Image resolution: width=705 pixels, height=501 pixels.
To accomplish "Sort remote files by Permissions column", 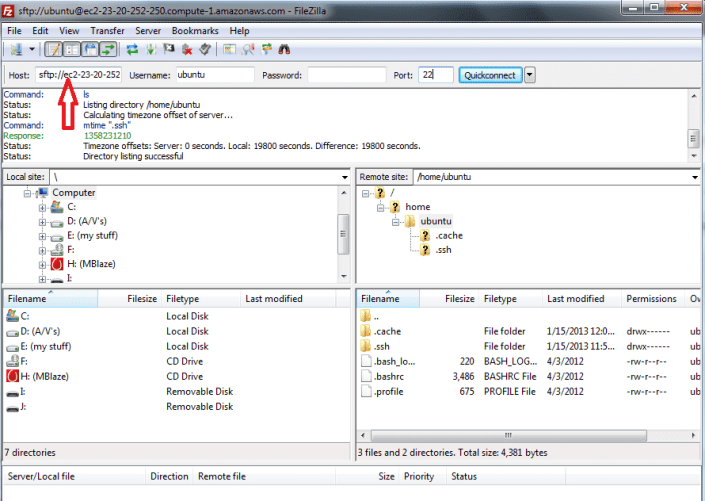I will point(653,299).
